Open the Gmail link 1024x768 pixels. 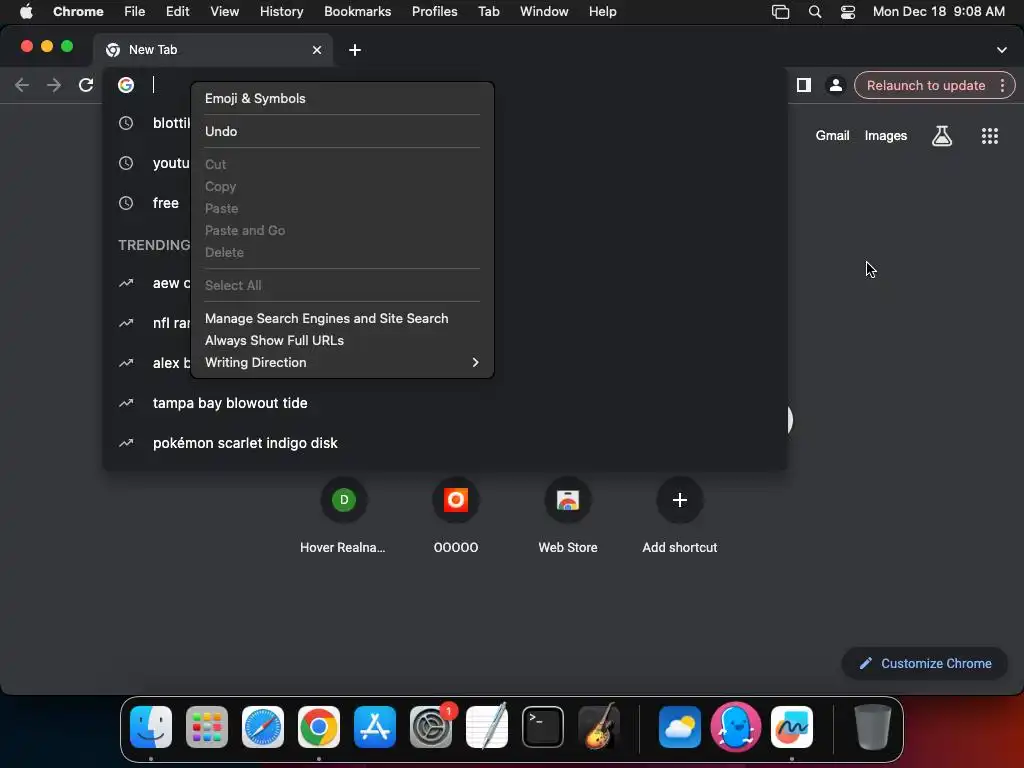click(x=832, y=136)
